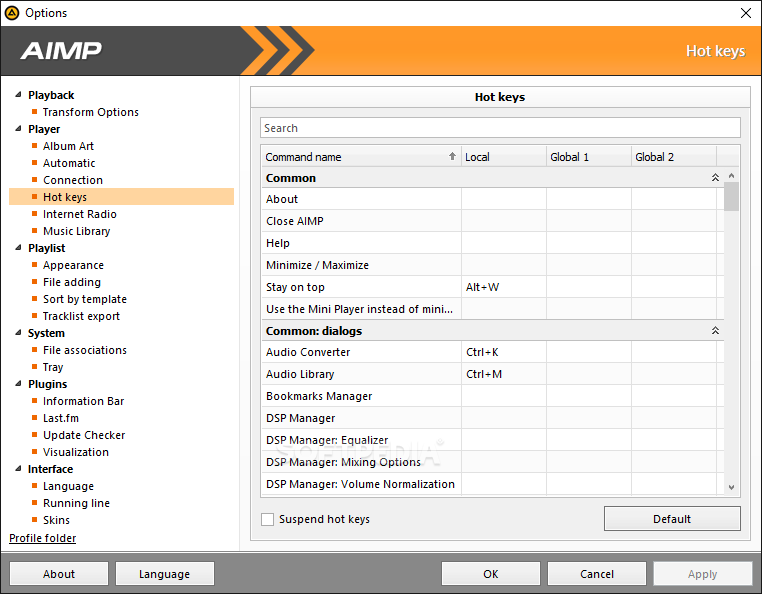Click the OK button
762x594 pixels.
tap(491, 574)
